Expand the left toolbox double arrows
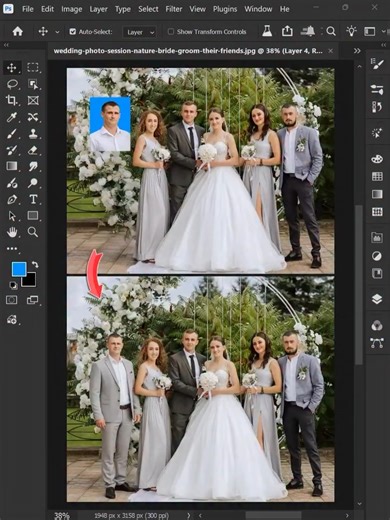Viewport: 390px width, 520px height. (x=6, y=45)
